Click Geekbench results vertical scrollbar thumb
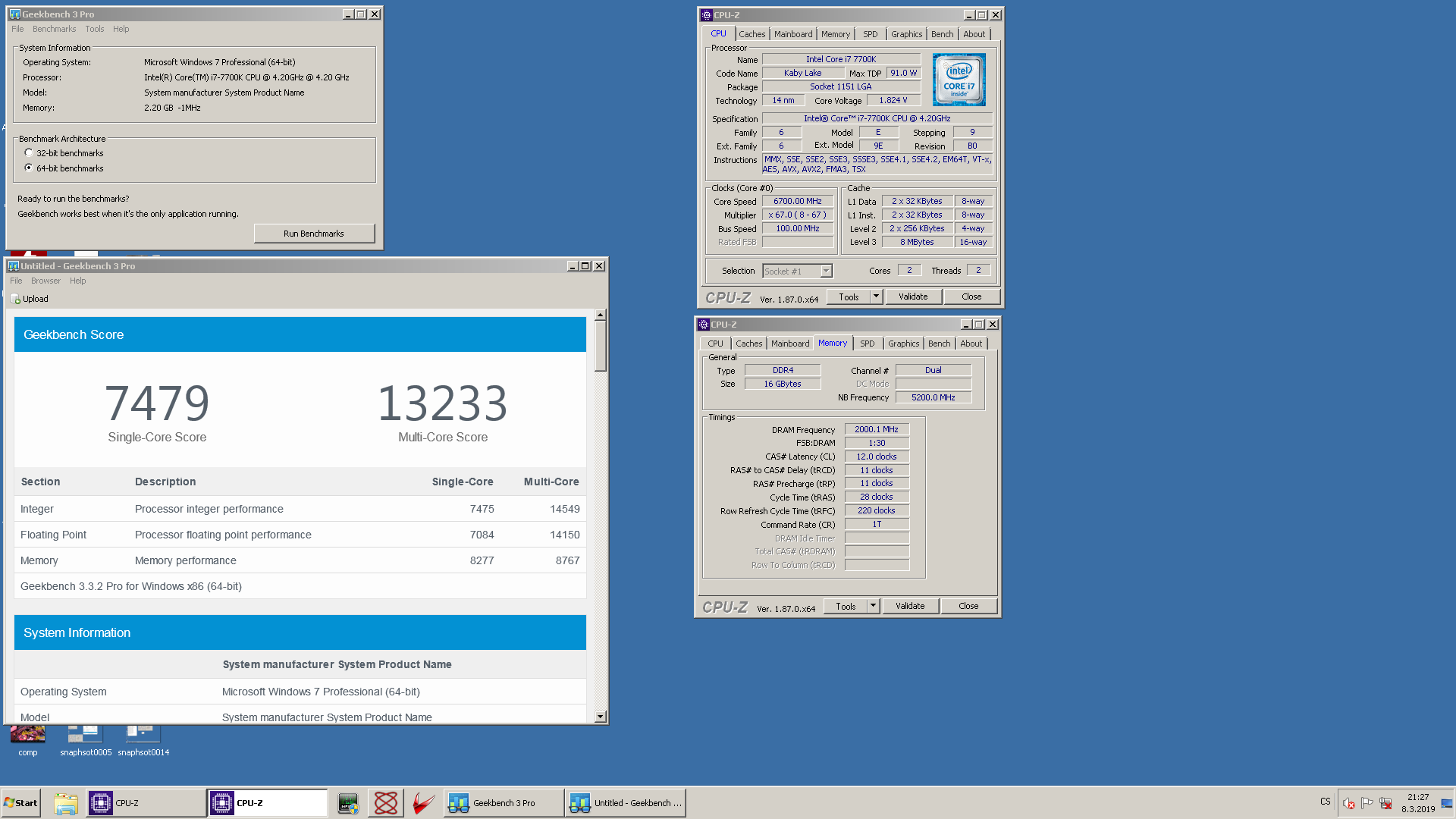The height and width of the screenshot is (819, 1456). coord(601,347)
